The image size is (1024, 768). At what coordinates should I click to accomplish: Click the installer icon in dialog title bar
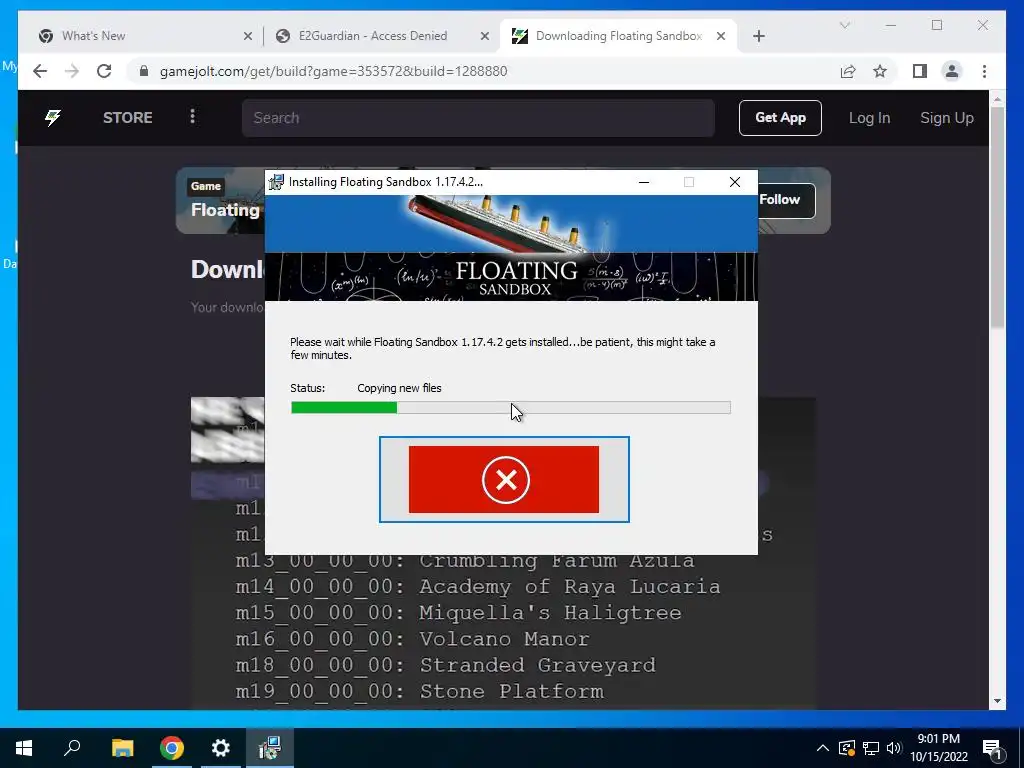[276, 182]
